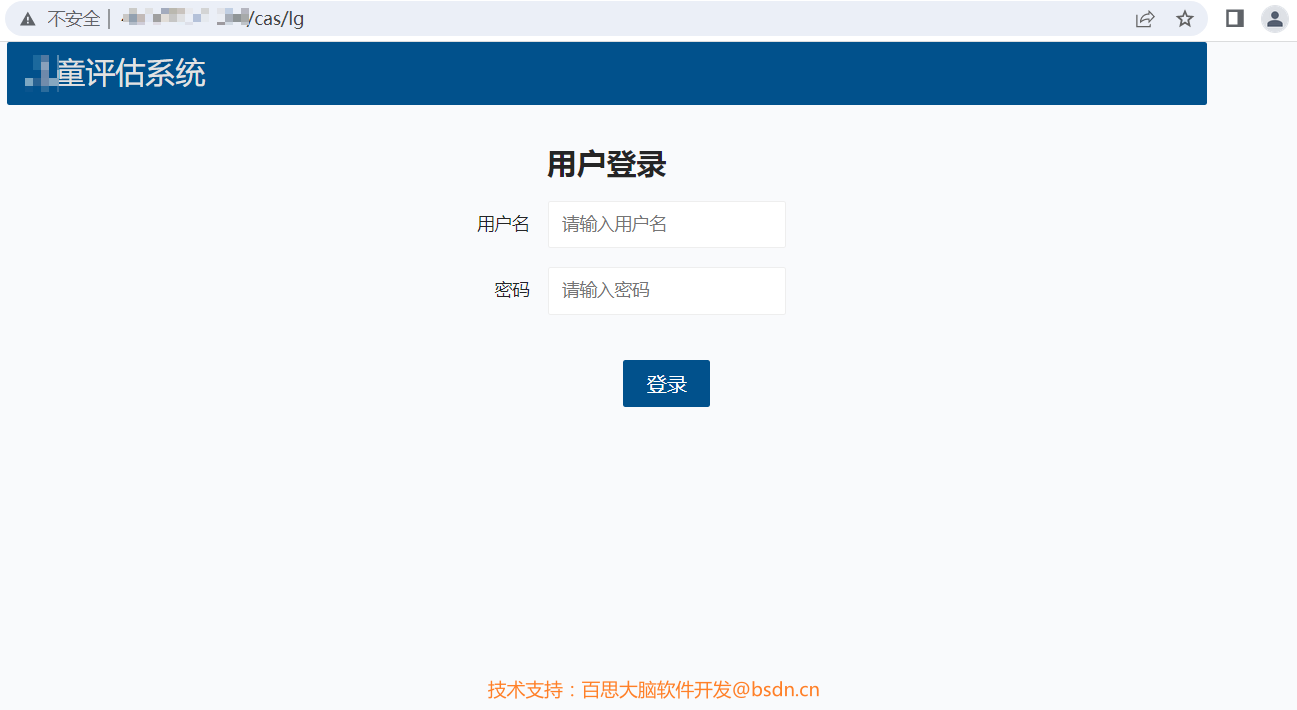This screenshot has width=1297, height=710.
Task: Click the 用户登录 heading text
Action: (x=606, y=164)
